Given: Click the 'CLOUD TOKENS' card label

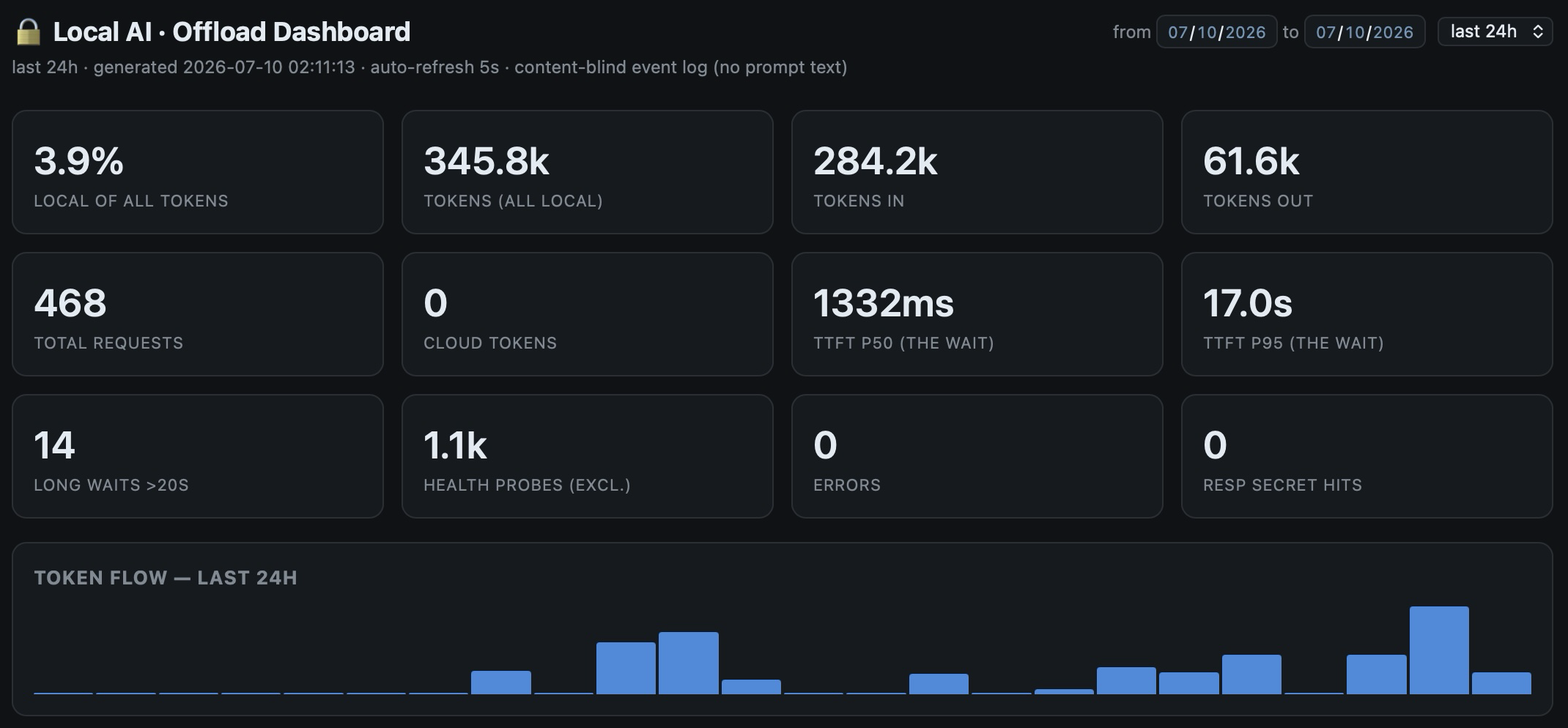Looking at the screenshot, I should 490,343.
